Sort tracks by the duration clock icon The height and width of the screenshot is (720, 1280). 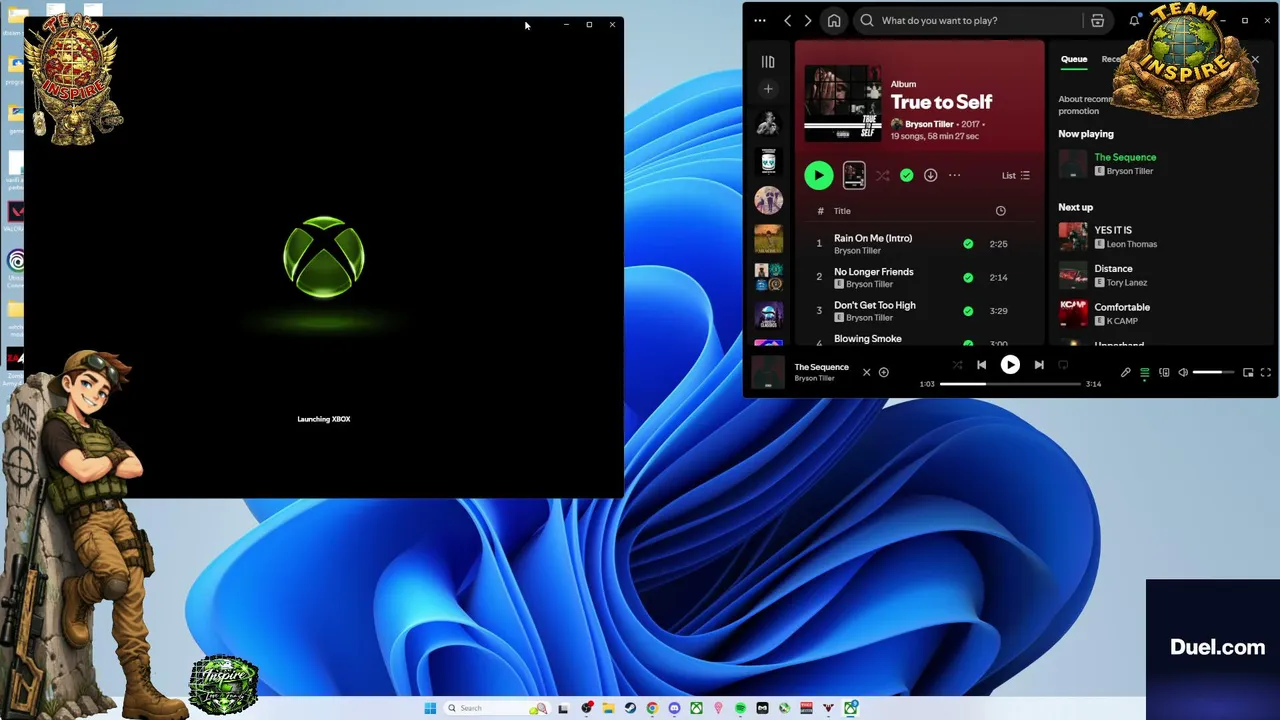1000,211
